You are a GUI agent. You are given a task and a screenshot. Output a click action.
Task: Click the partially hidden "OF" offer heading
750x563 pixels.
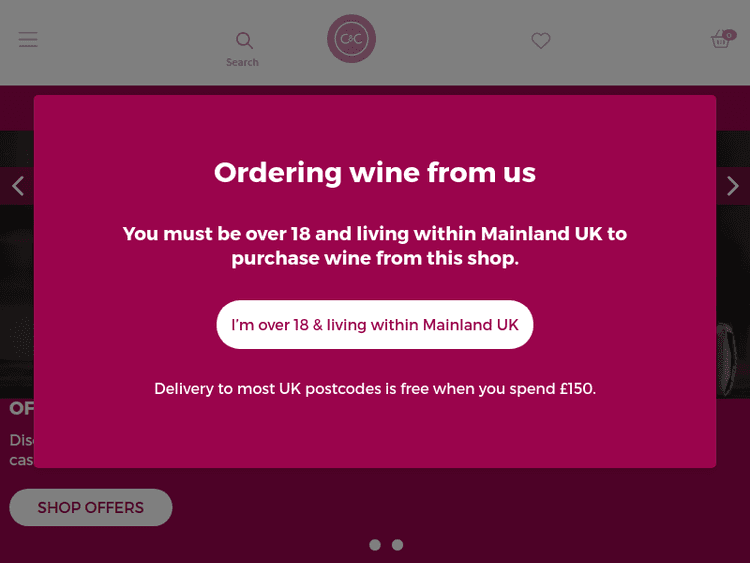21,408
